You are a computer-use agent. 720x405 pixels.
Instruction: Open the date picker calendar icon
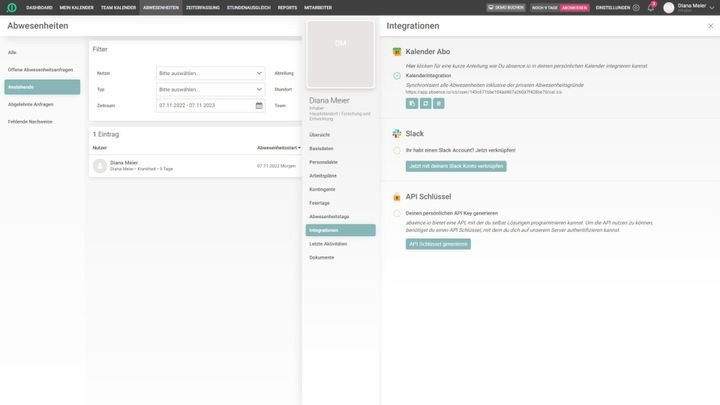(259, 105)
